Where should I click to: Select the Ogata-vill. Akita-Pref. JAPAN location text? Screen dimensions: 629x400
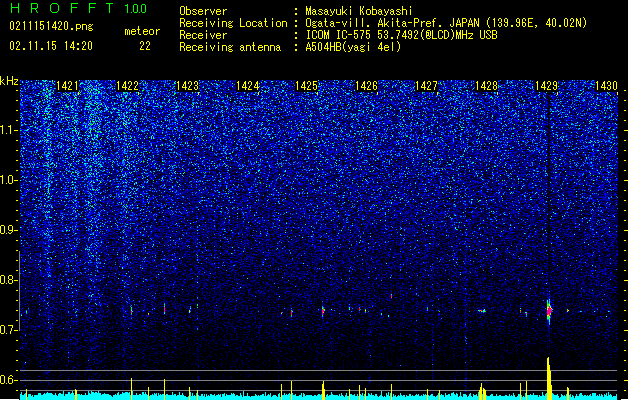(446, 23)
